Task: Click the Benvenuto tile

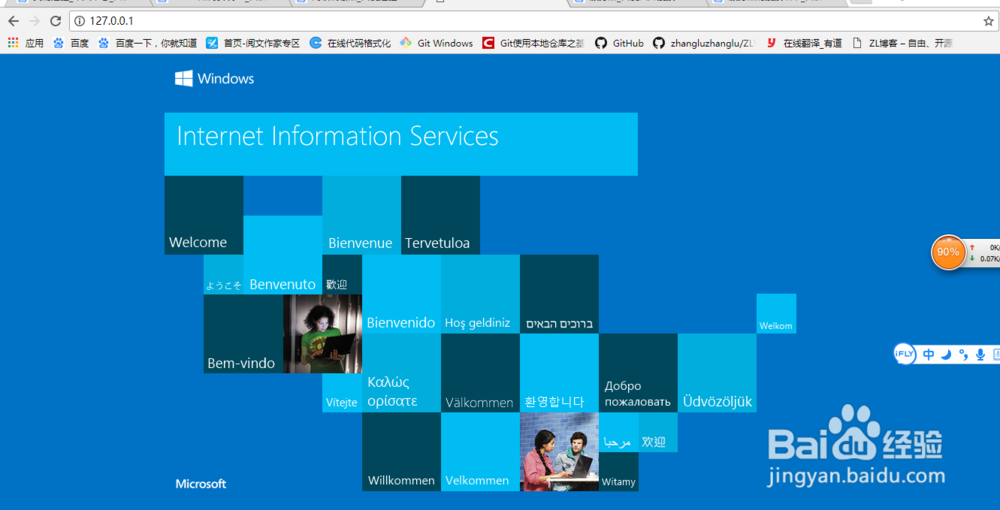Action: (x=283, y=255)
